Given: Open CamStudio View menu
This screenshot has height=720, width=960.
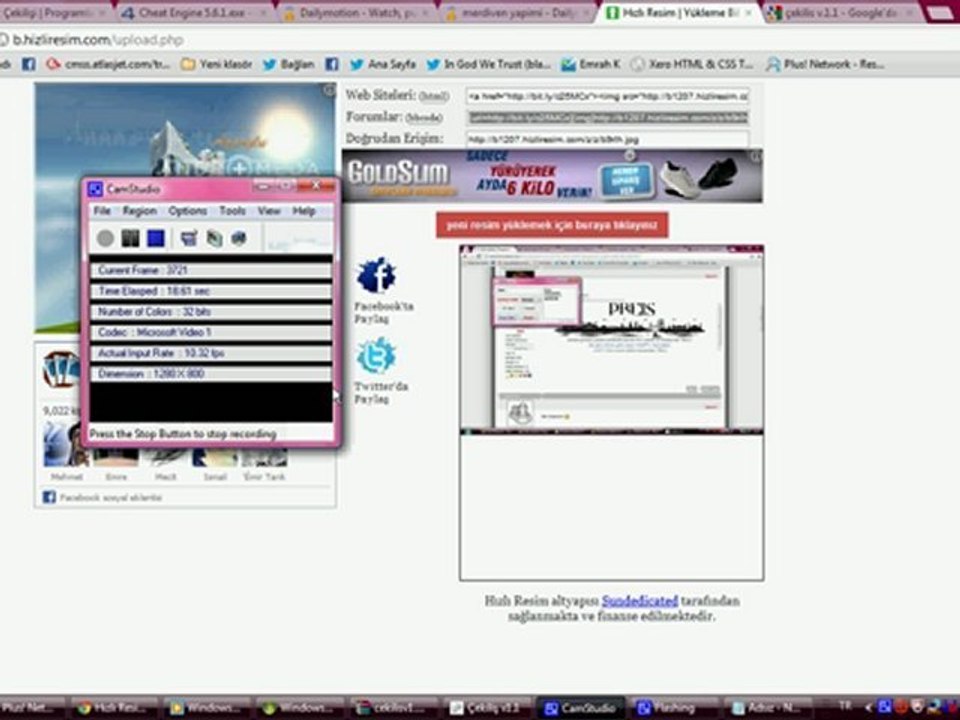Looking at the screenshot, I should (269, 211).
